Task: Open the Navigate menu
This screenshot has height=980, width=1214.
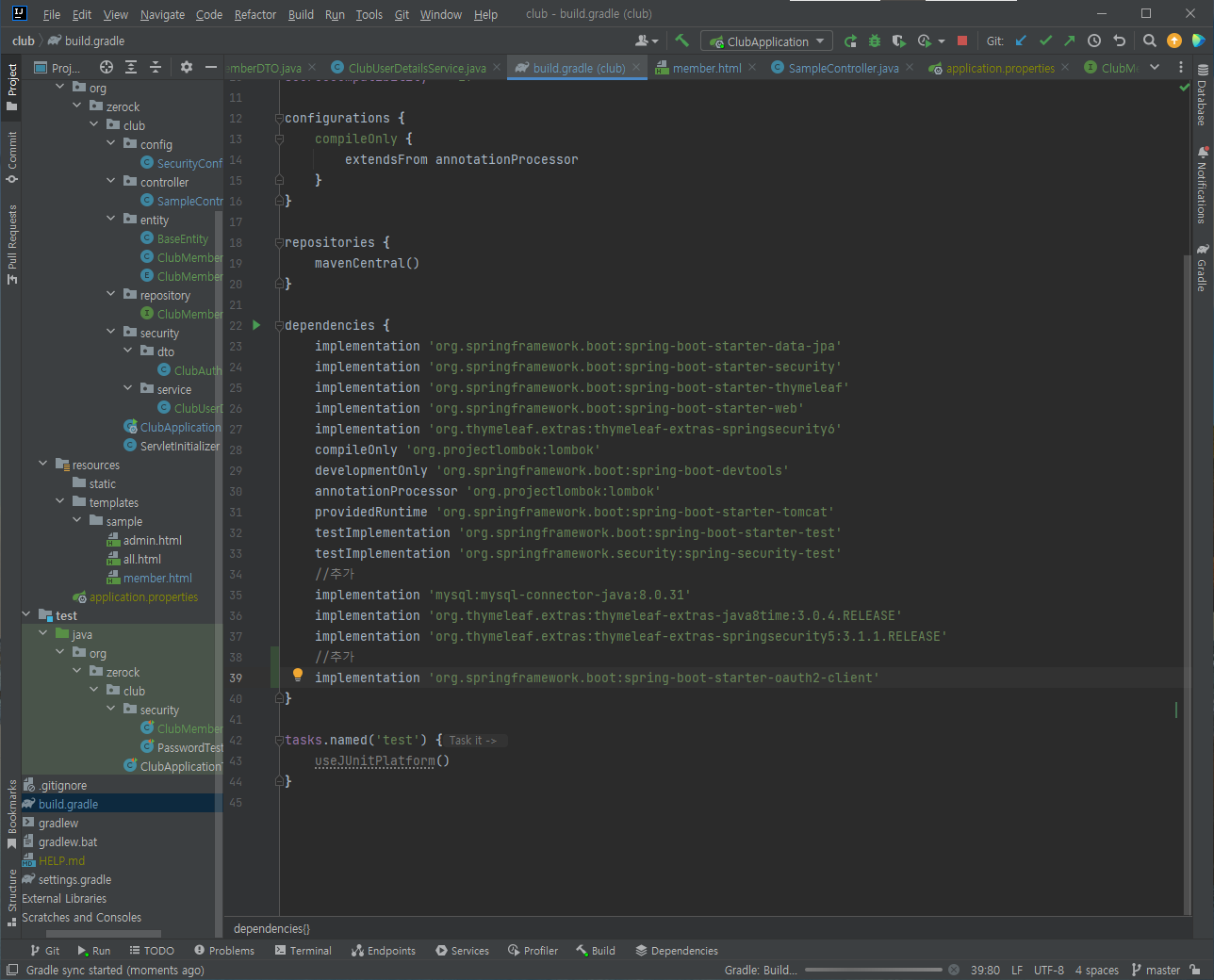Action: tap(162, 14)
